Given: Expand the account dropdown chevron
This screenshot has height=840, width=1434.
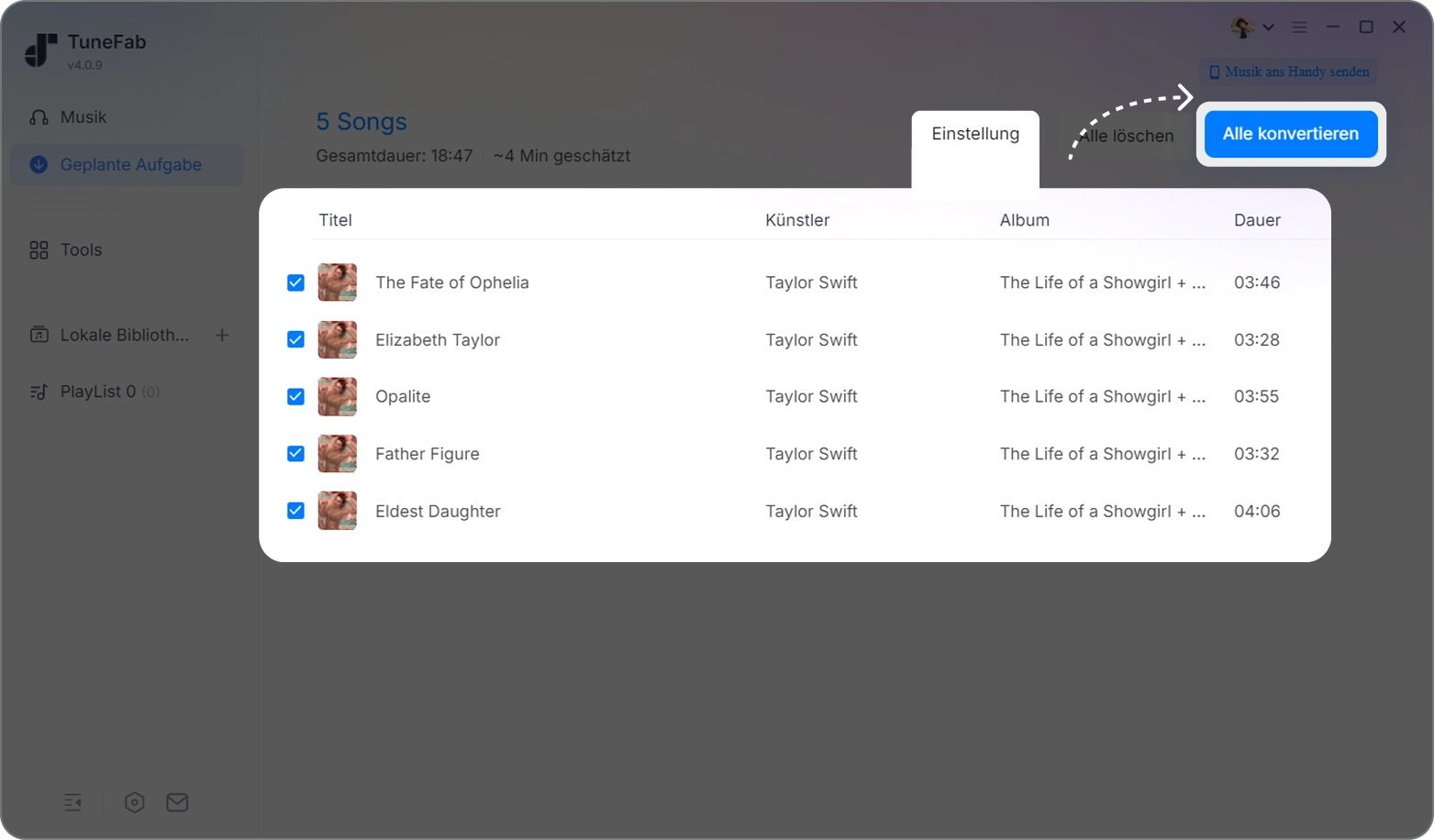Looking at the screenshot, I should (1269, 28).
